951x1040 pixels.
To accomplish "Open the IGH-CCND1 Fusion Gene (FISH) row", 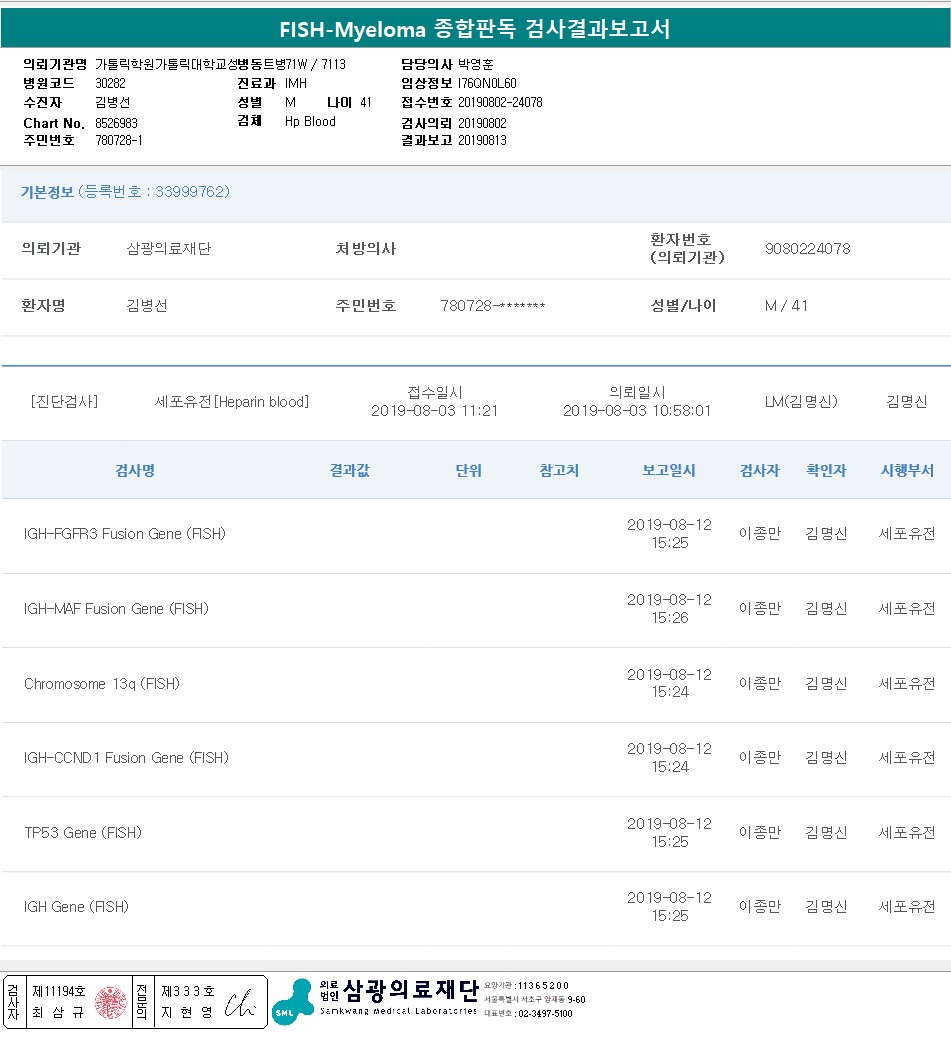I will click(x=126, y=758).
